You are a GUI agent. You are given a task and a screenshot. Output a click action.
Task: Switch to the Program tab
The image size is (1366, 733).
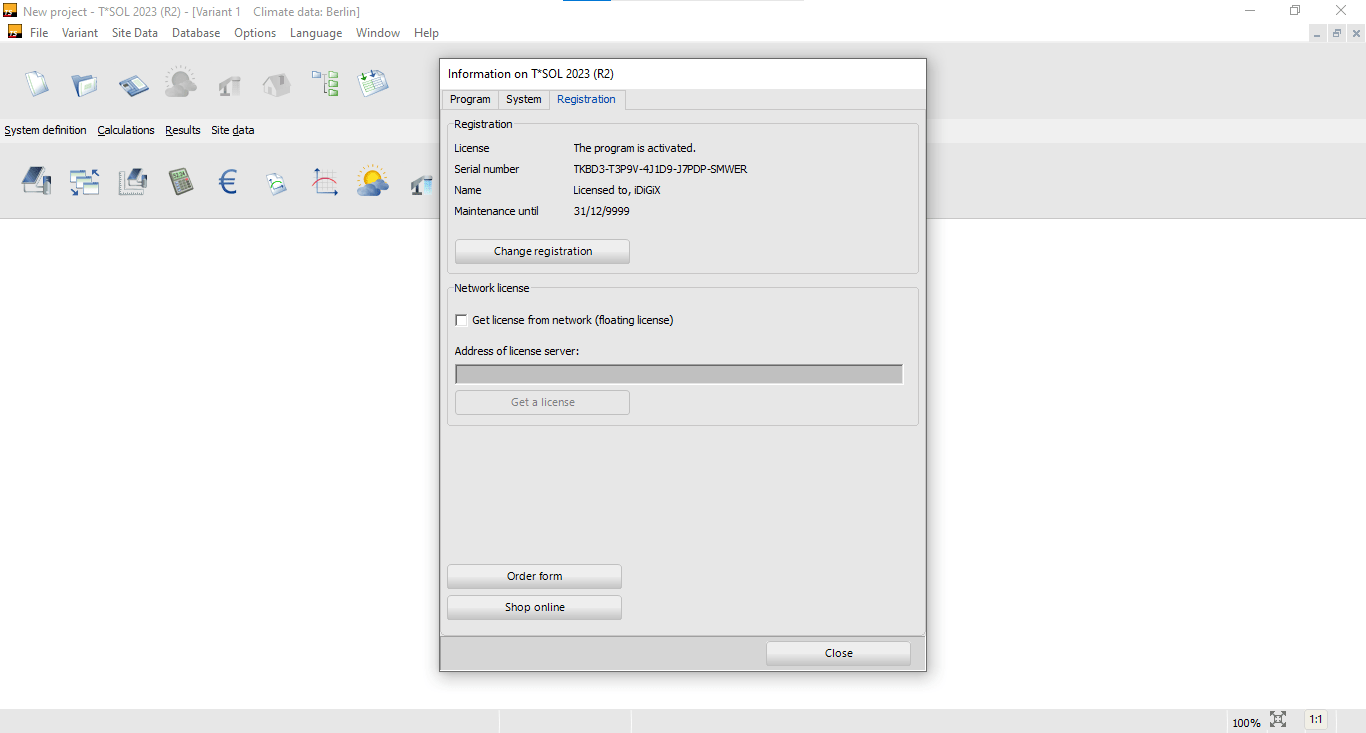pos(470,99)
